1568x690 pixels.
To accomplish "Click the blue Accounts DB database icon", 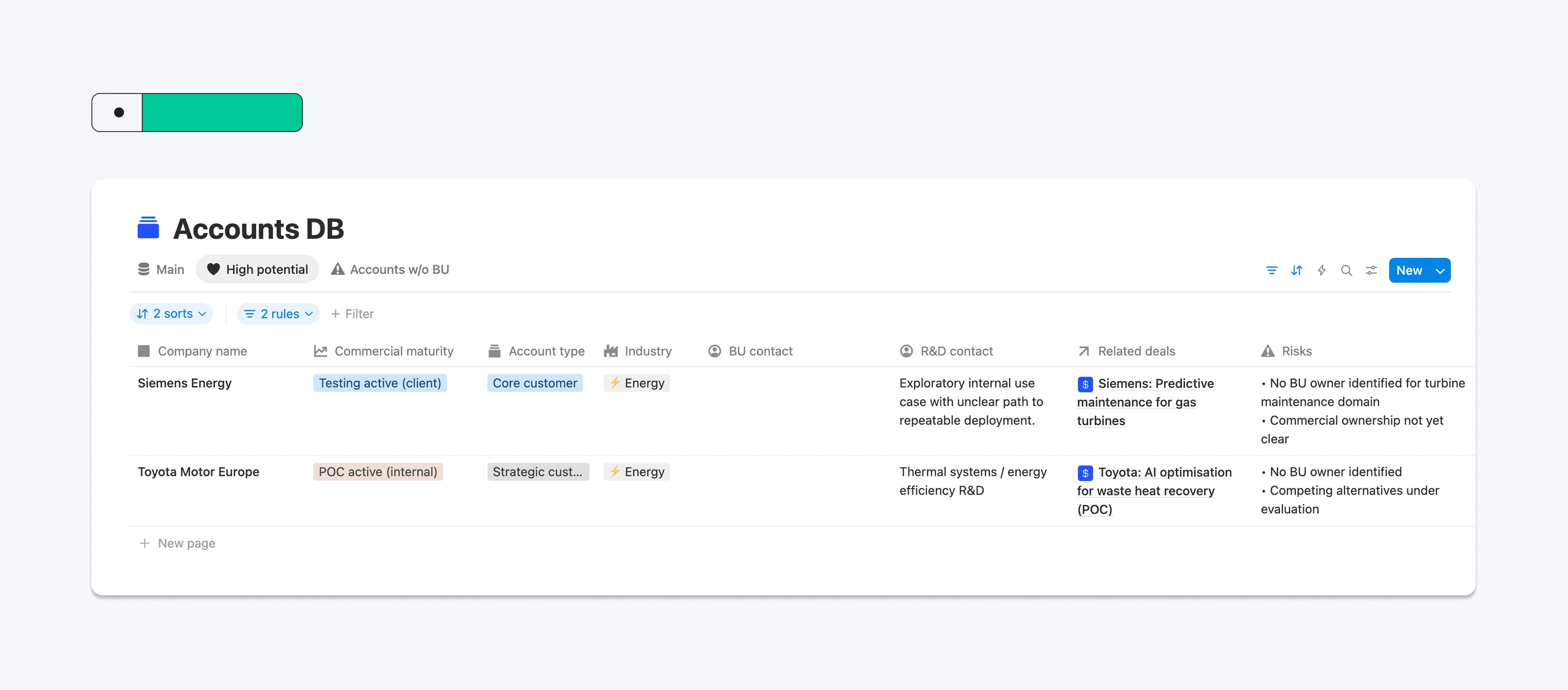I will pos(148,228).
